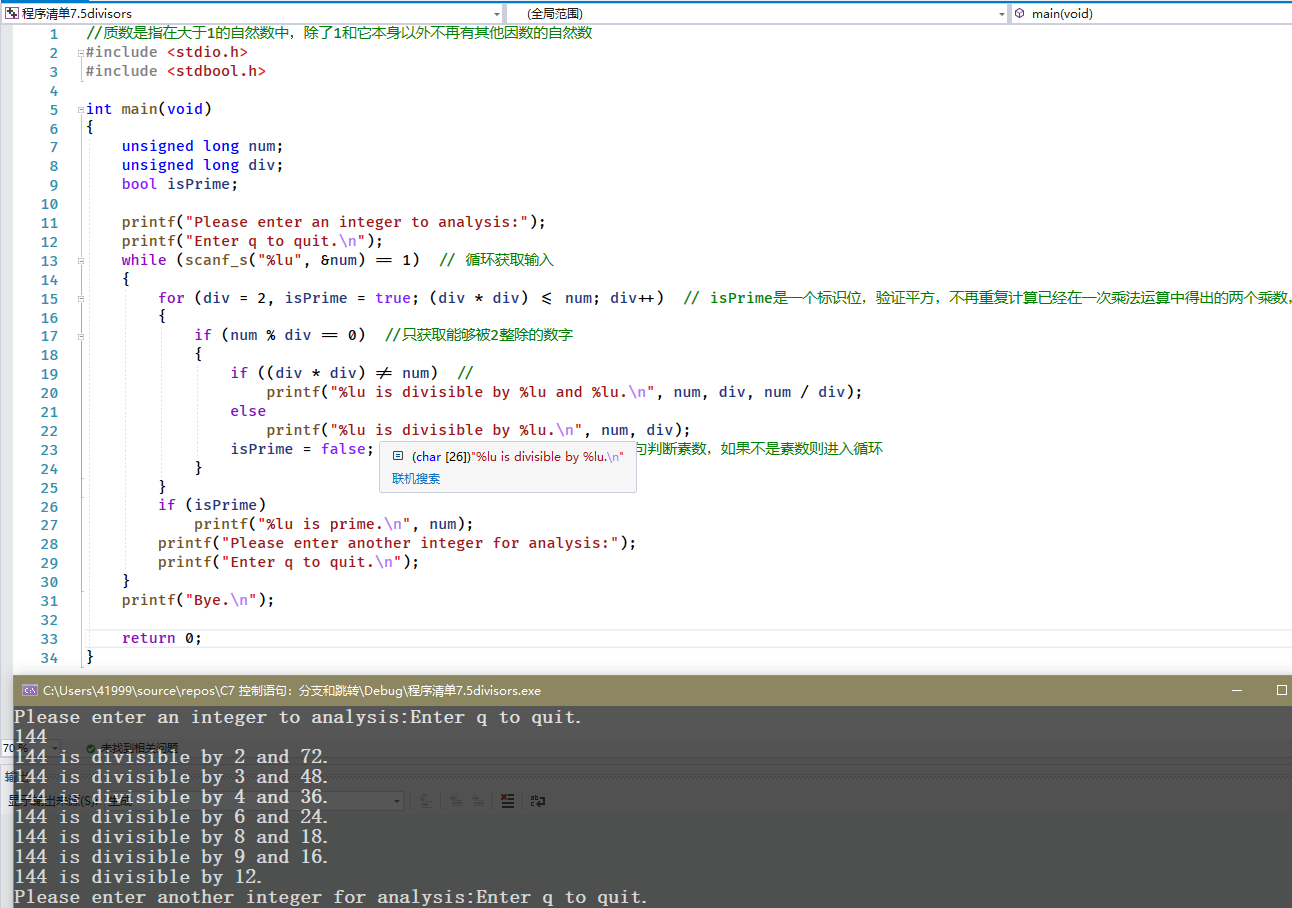Click console line 'divisible by 2 and 72'
This screenshot has height=908, width=1292.
171,757
